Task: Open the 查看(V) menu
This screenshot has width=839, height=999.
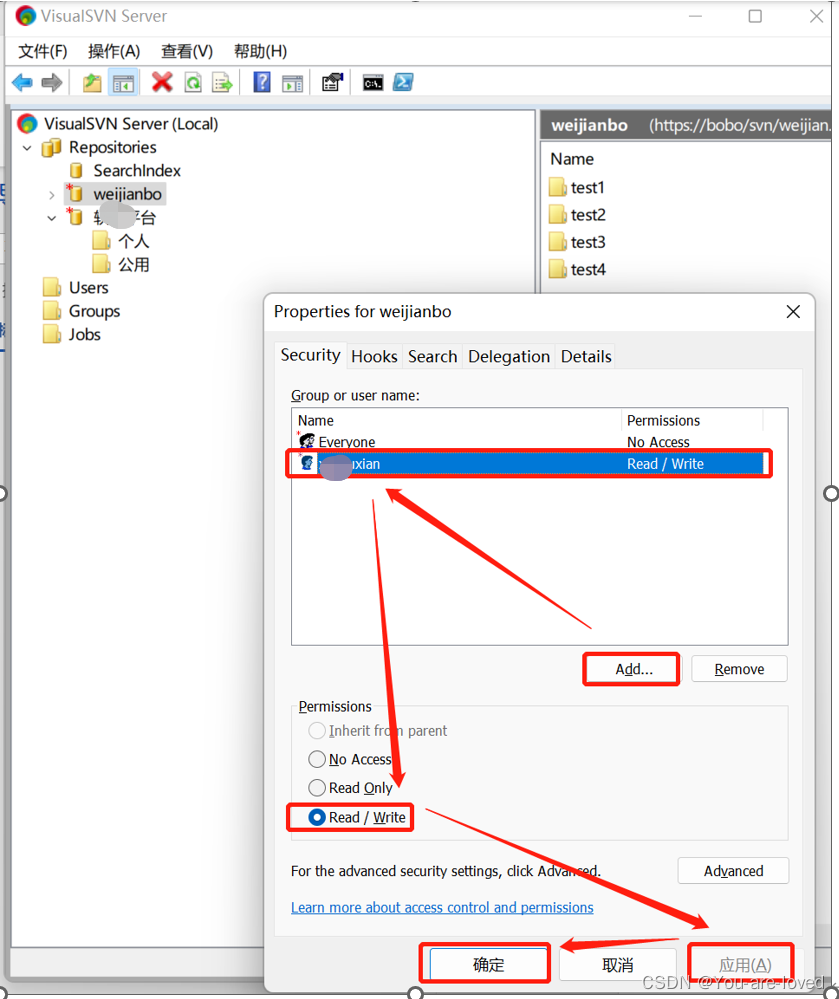Action: [x=187, y=51]
